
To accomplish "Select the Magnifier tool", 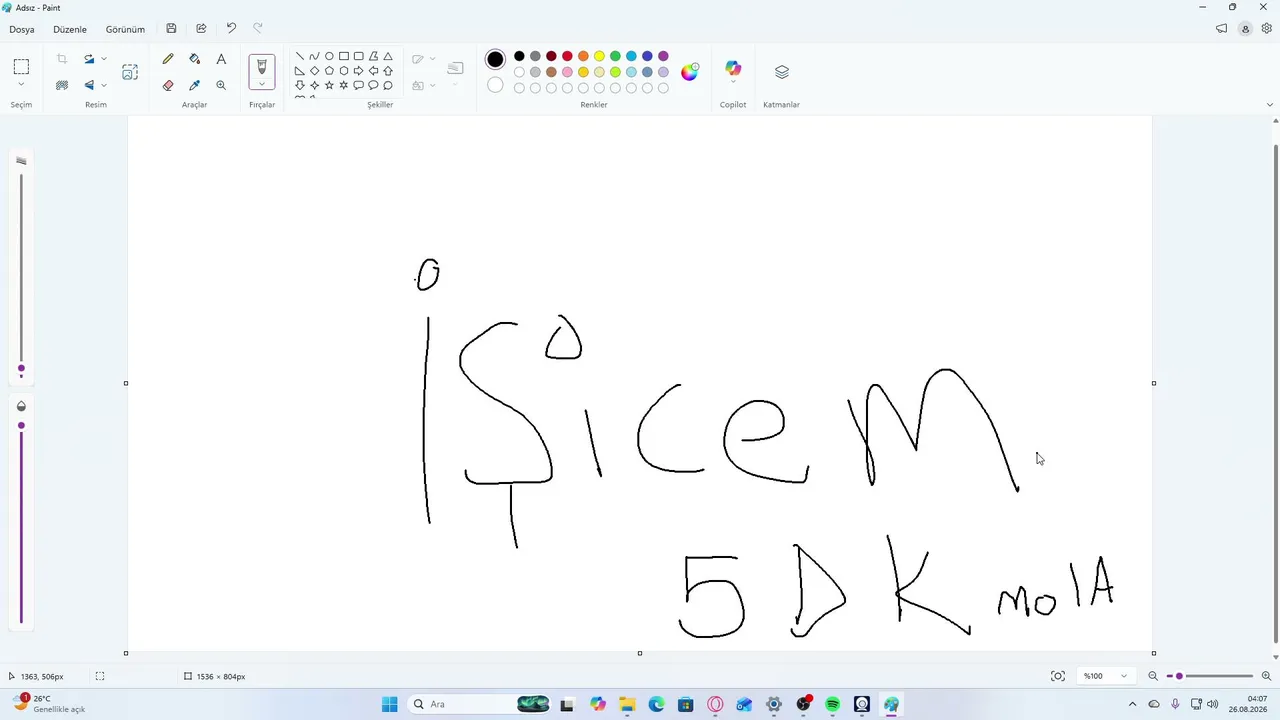I will pos(221,85).
